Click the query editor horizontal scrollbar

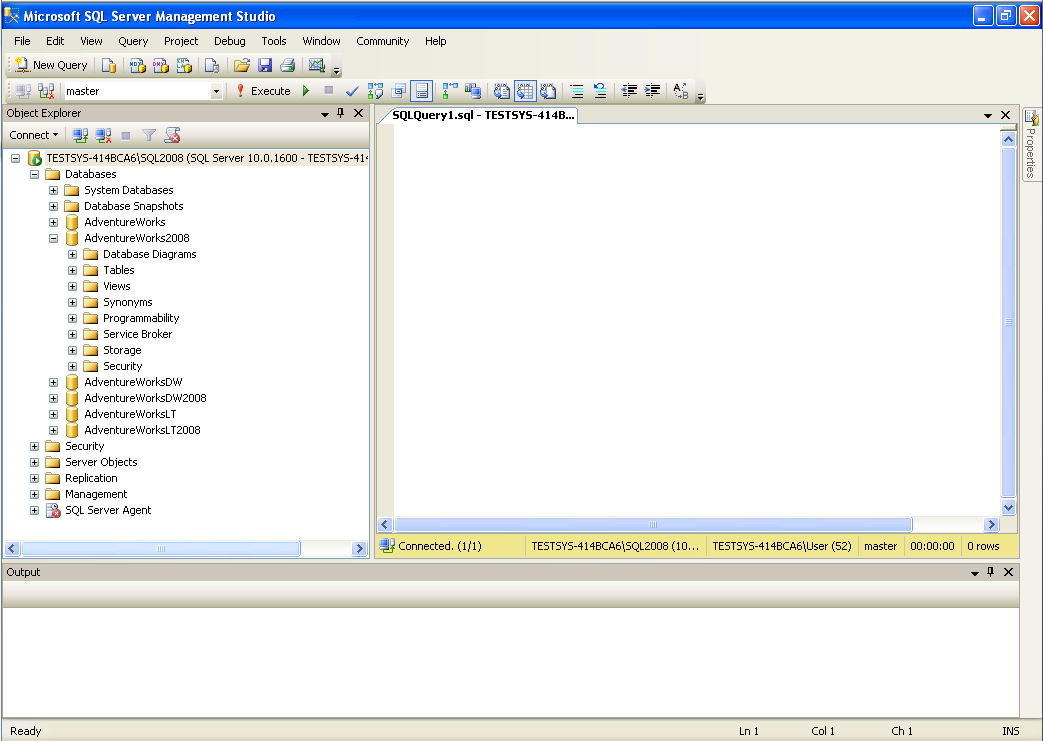coord(653,524)
